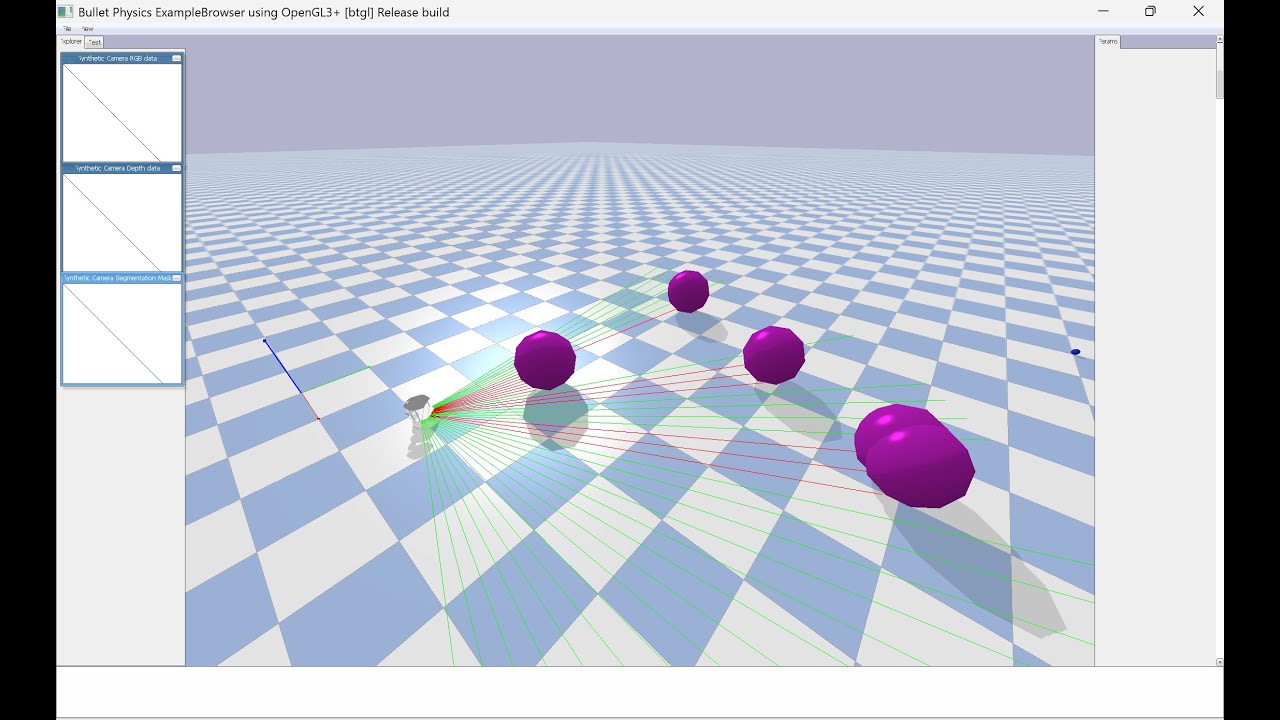Restore down the ExampleBrowser window

tap(1150, 12)
